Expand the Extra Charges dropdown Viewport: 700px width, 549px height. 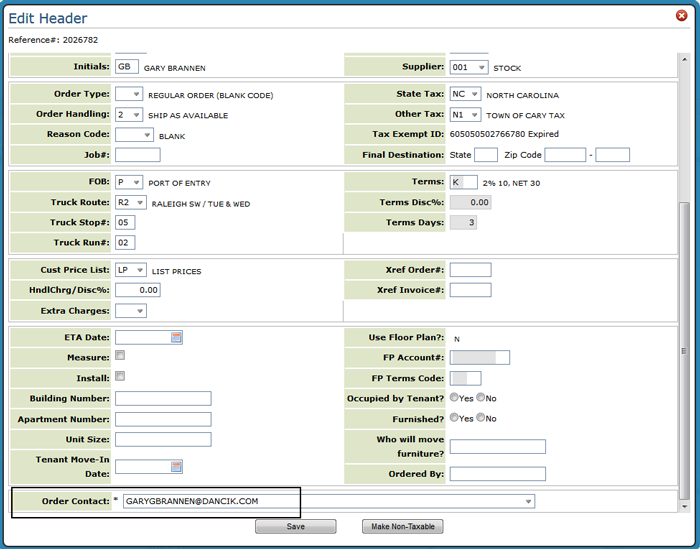[131, 311]
